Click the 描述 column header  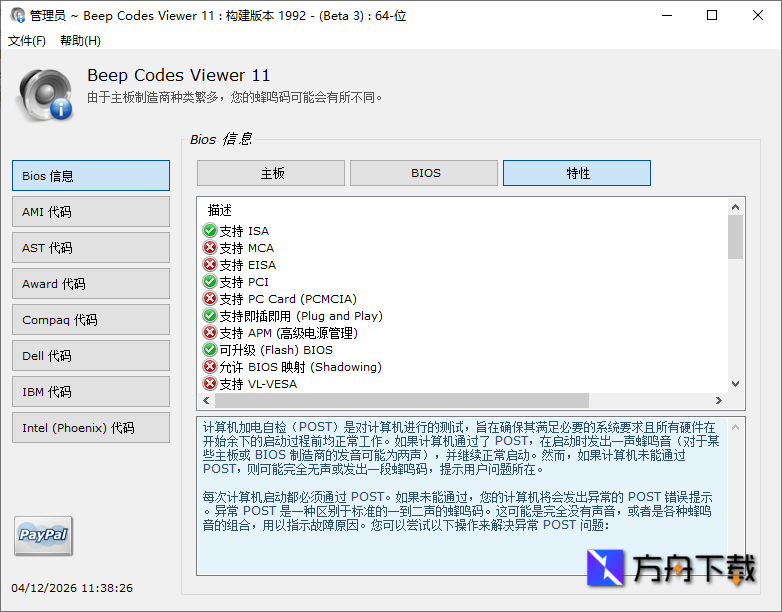pos(219,210)
